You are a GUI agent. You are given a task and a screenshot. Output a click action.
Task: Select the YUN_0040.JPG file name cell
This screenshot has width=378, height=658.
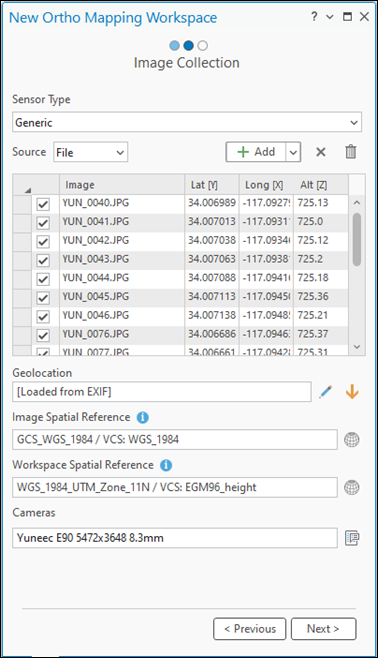click(122, 204)
